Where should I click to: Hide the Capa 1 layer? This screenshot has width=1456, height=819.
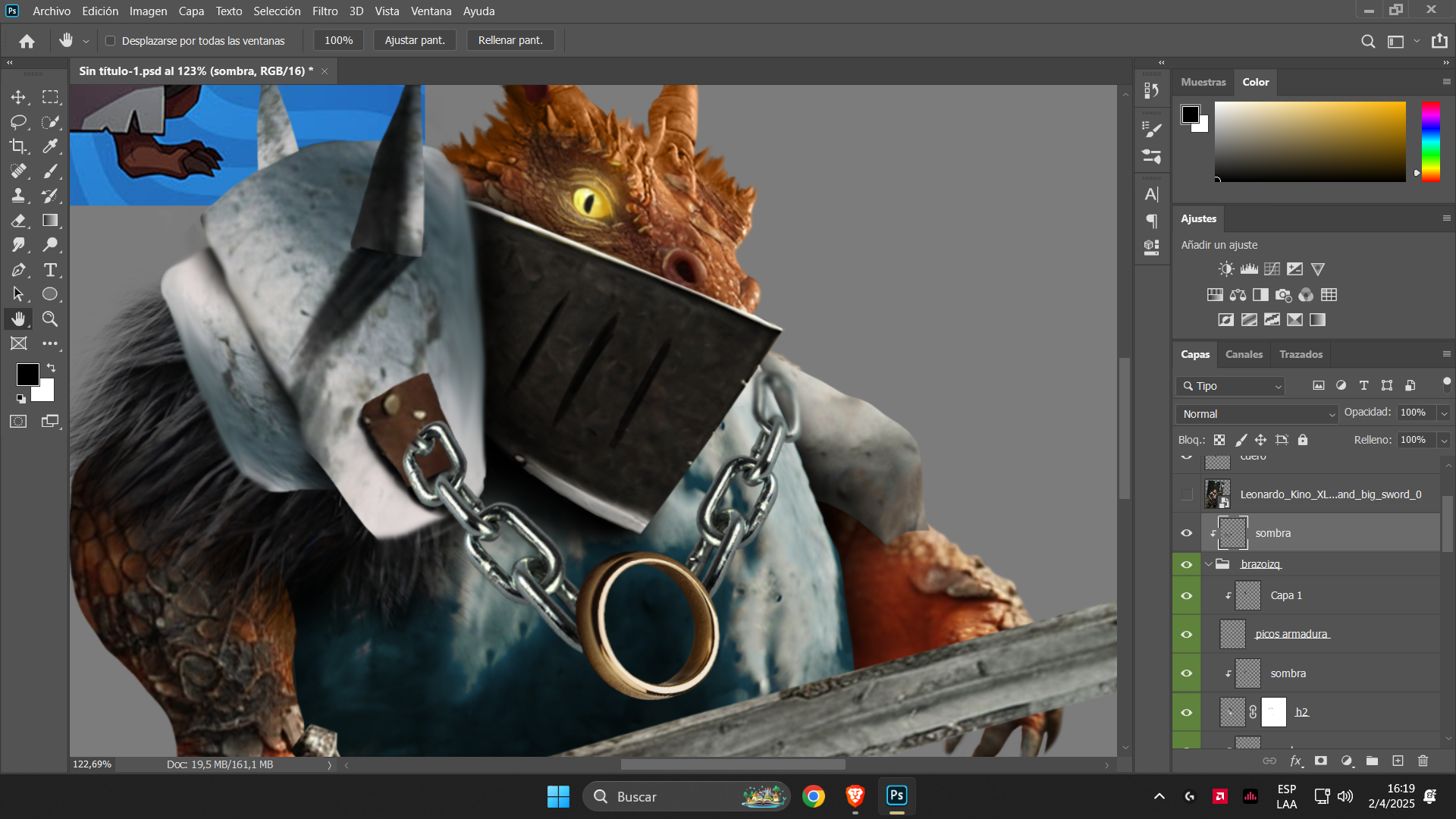1187,596
